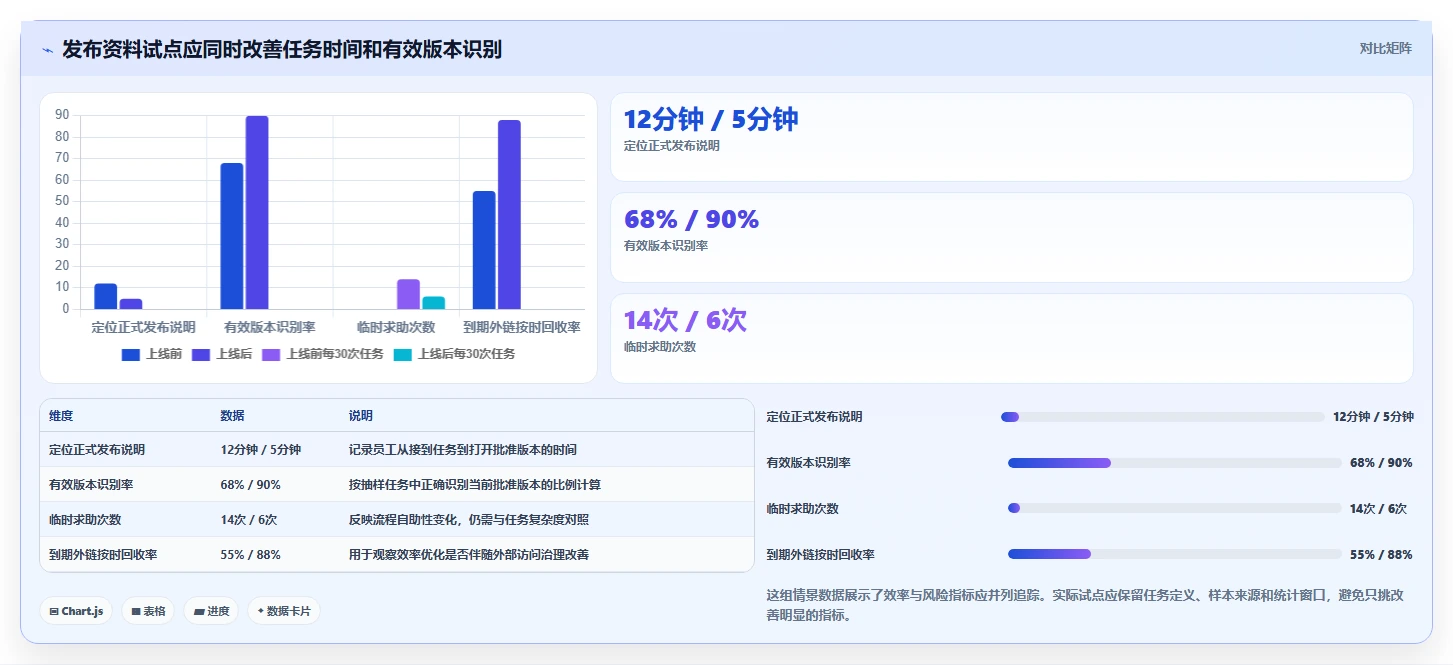
Task: Click the 数据卡片 chip at the bottom
Action: [x=284, y=611]
